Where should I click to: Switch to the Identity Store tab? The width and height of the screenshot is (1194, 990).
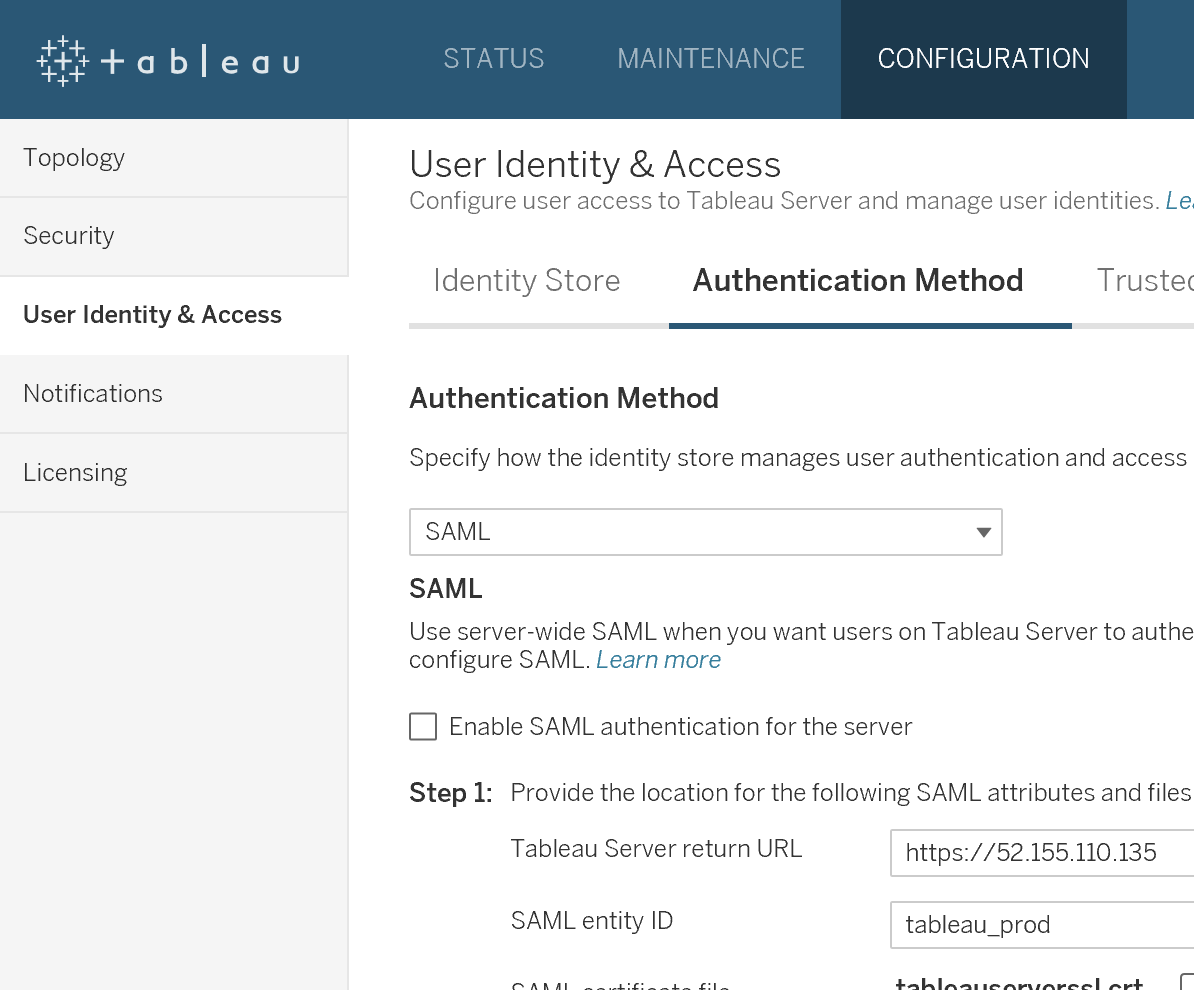[x=527, y=281]
